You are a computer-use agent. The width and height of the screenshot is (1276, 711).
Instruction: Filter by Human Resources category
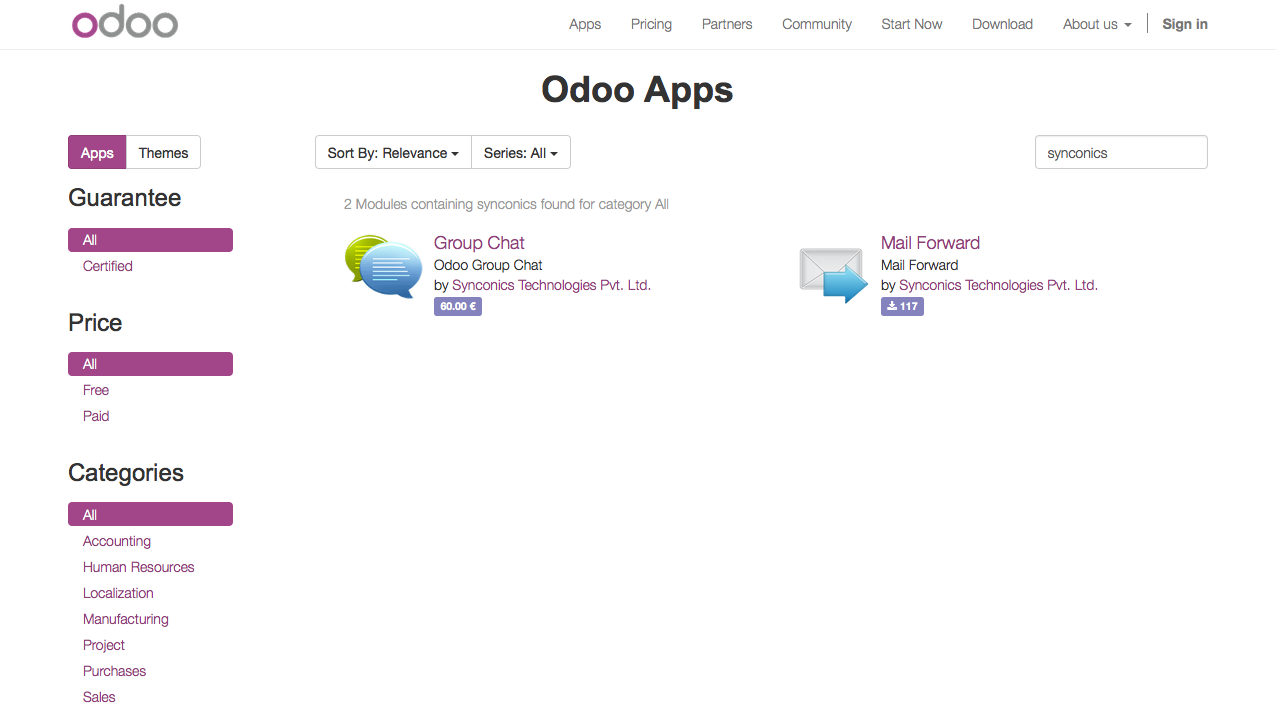139,567
